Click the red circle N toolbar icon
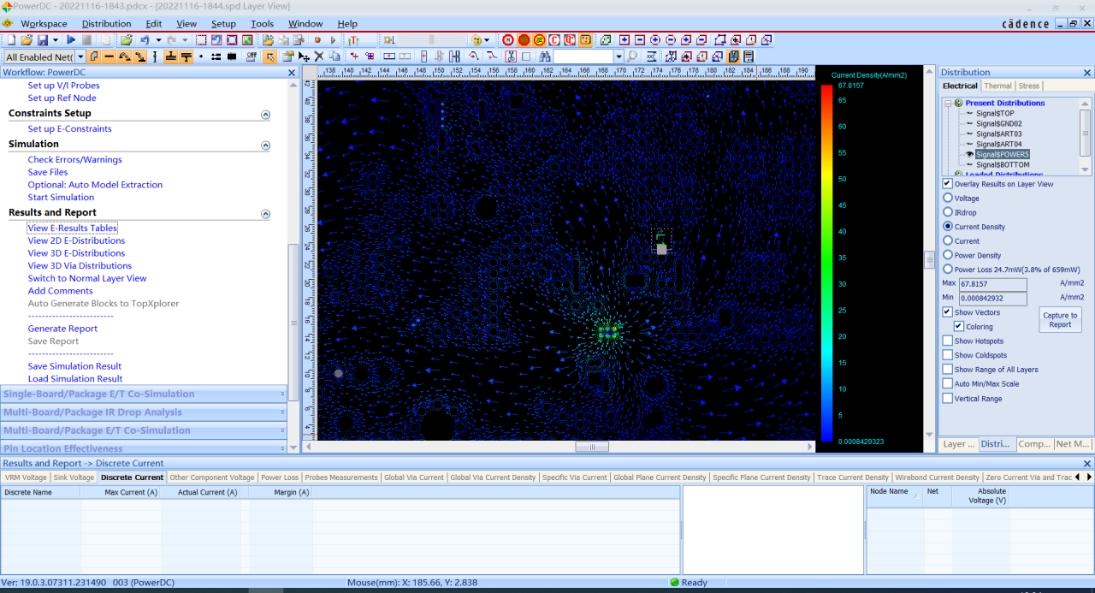Screen dimensions: 1095x593 pos(508,40)
